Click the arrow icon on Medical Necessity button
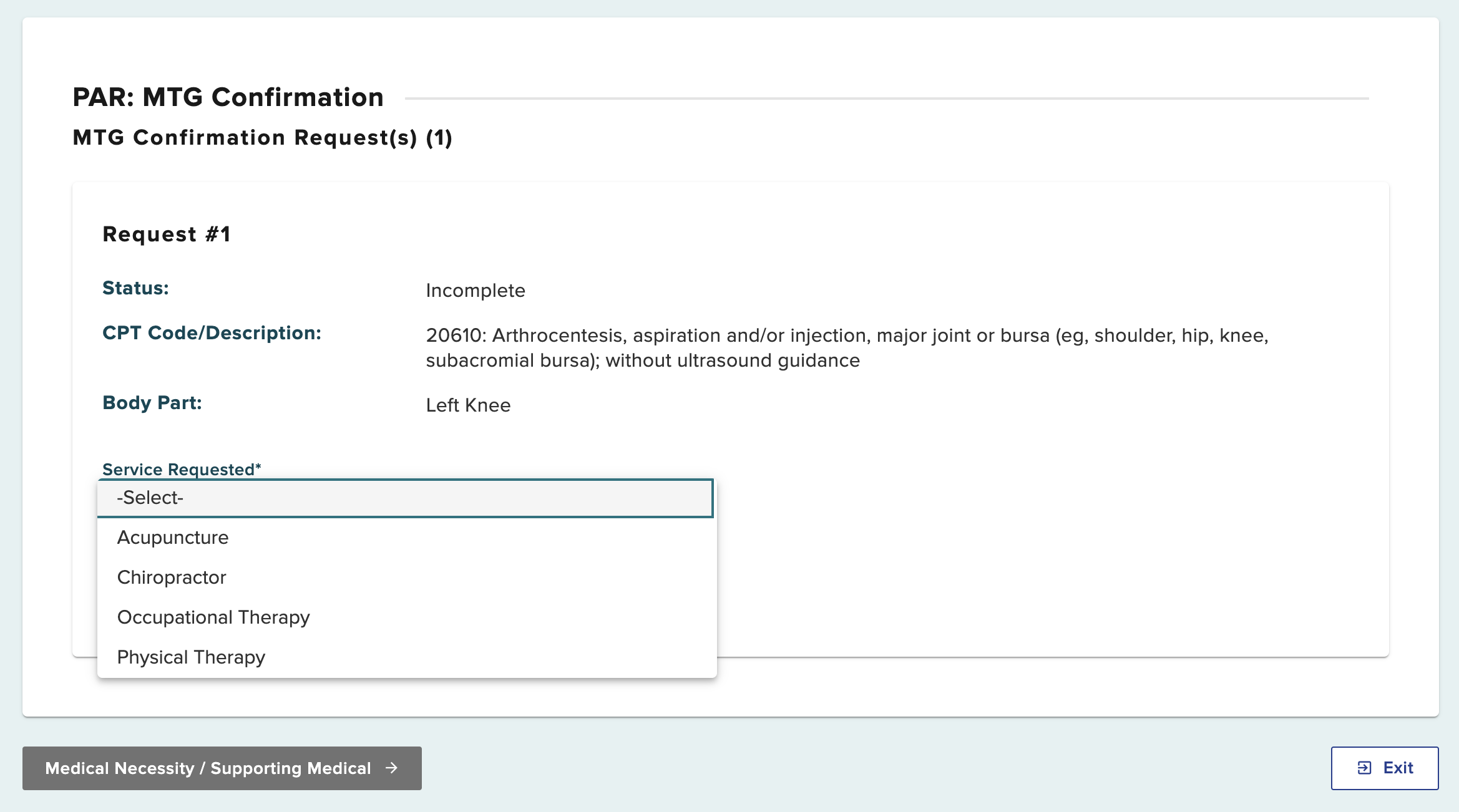Screen dimensions: 1459x812 pyautogui.click(x=391, y=768)
